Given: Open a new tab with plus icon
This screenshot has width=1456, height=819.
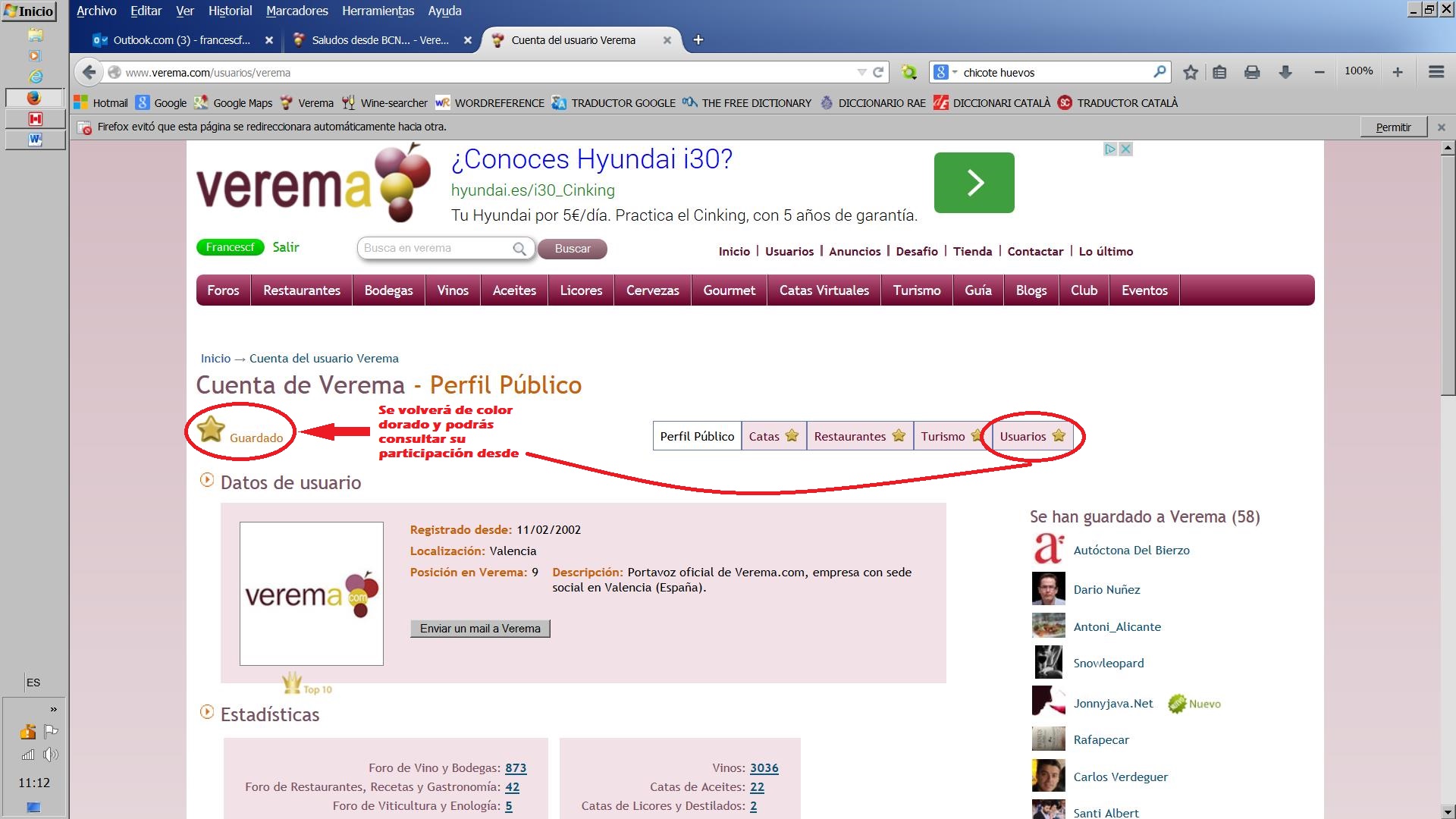Looking at the screenshot, I should (698, 40).
